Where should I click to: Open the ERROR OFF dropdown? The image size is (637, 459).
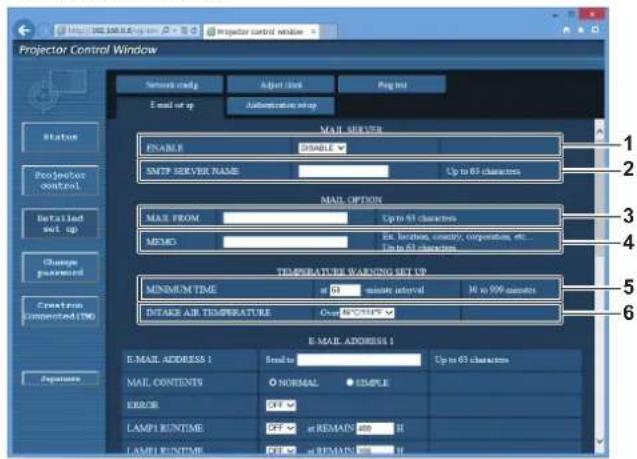pyautogui.click(x=281, y=405)
